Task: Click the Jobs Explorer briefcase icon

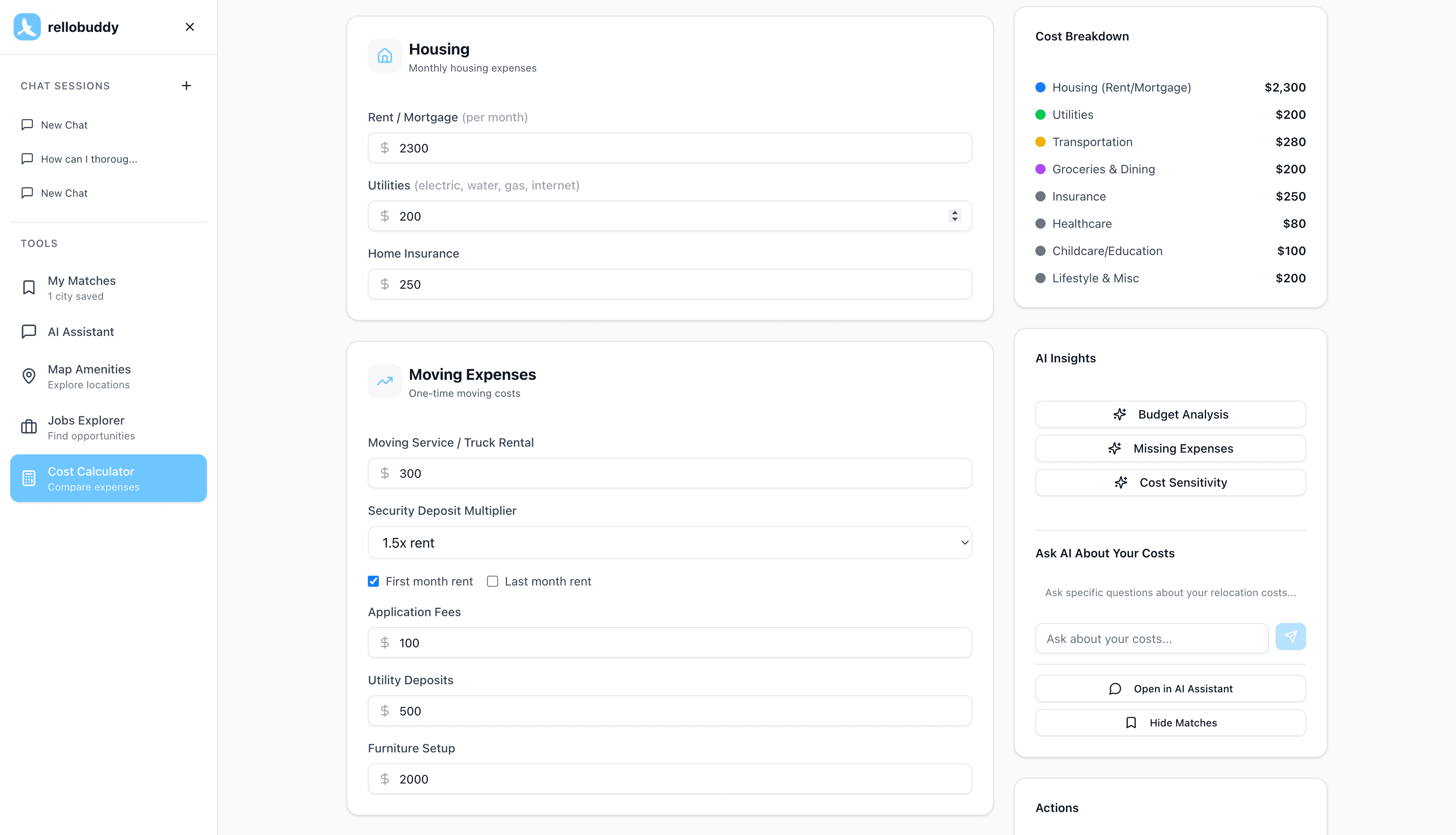Action: (29, 427)
